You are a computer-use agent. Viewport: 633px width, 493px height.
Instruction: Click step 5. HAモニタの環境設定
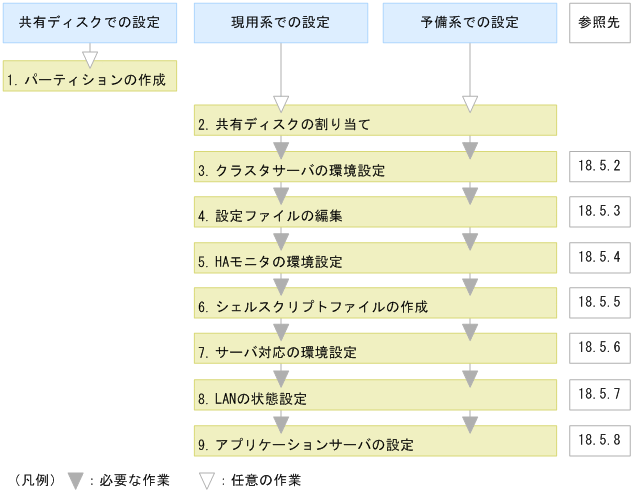tap(375, 260)
